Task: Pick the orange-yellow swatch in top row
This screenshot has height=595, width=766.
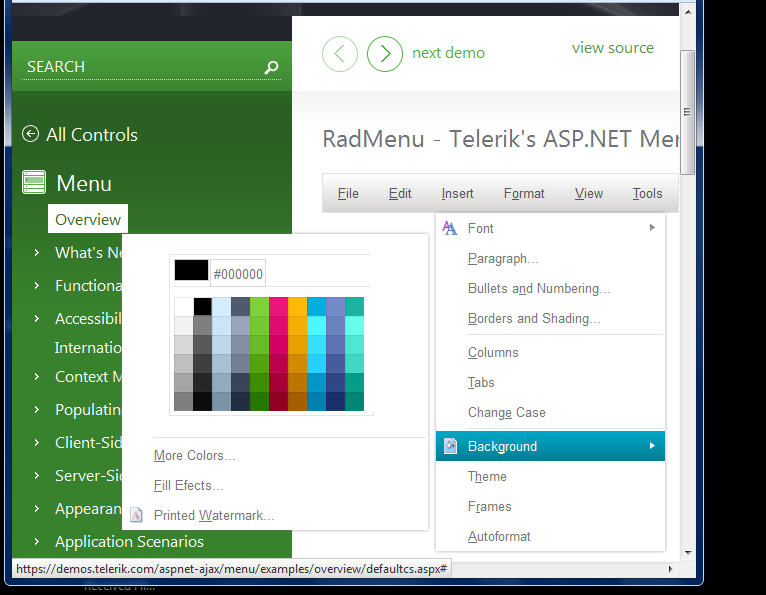Action: 298,306
